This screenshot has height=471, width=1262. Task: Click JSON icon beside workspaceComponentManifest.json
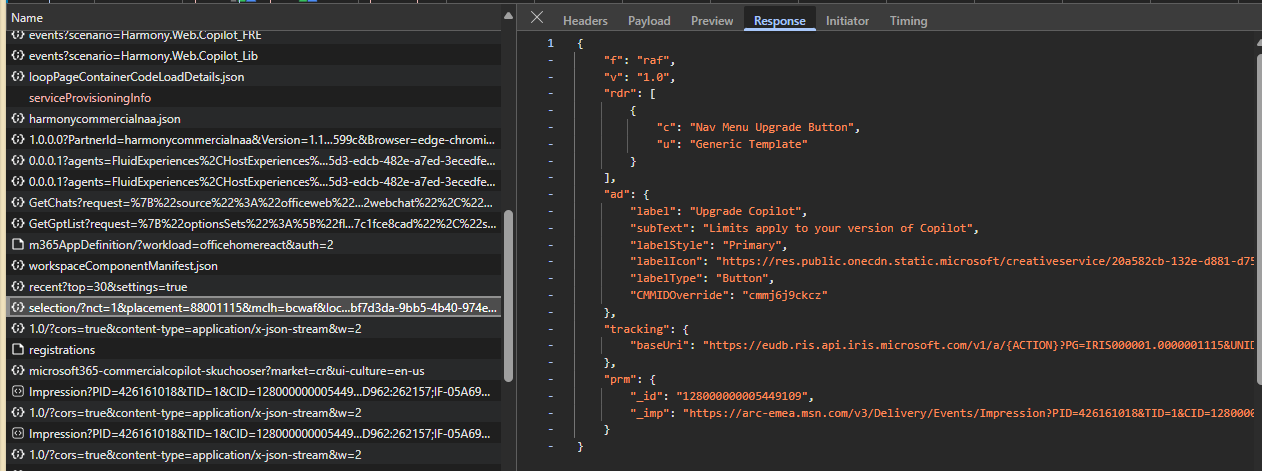coord(17,266)
